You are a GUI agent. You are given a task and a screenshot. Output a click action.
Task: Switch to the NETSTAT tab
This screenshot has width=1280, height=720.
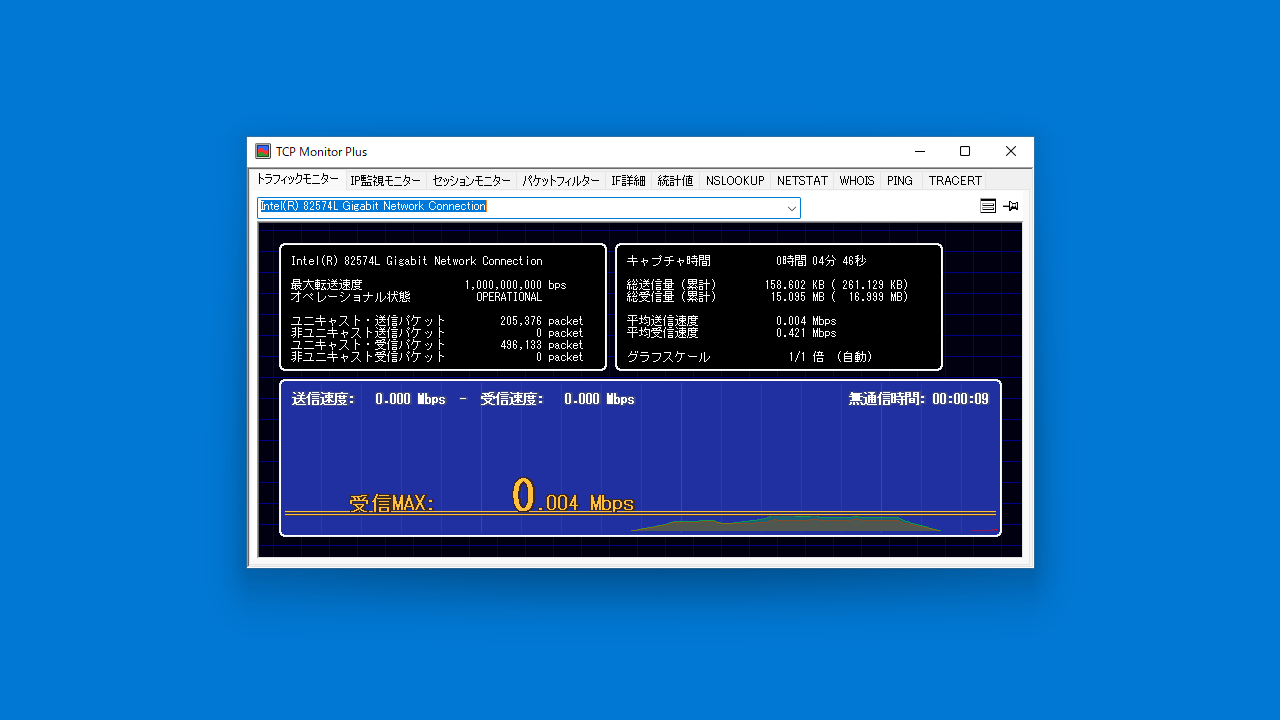point(802,181)
